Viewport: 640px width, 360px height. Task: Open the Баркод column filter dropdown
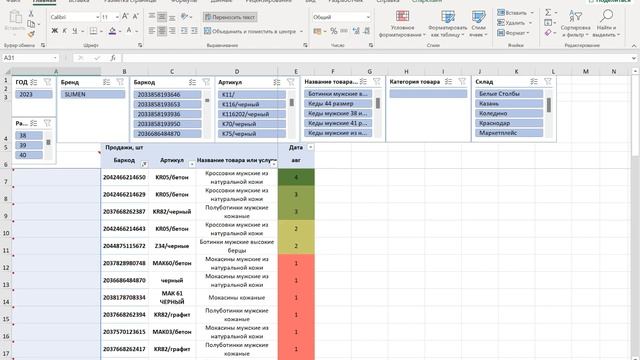[x=144, y=164]
